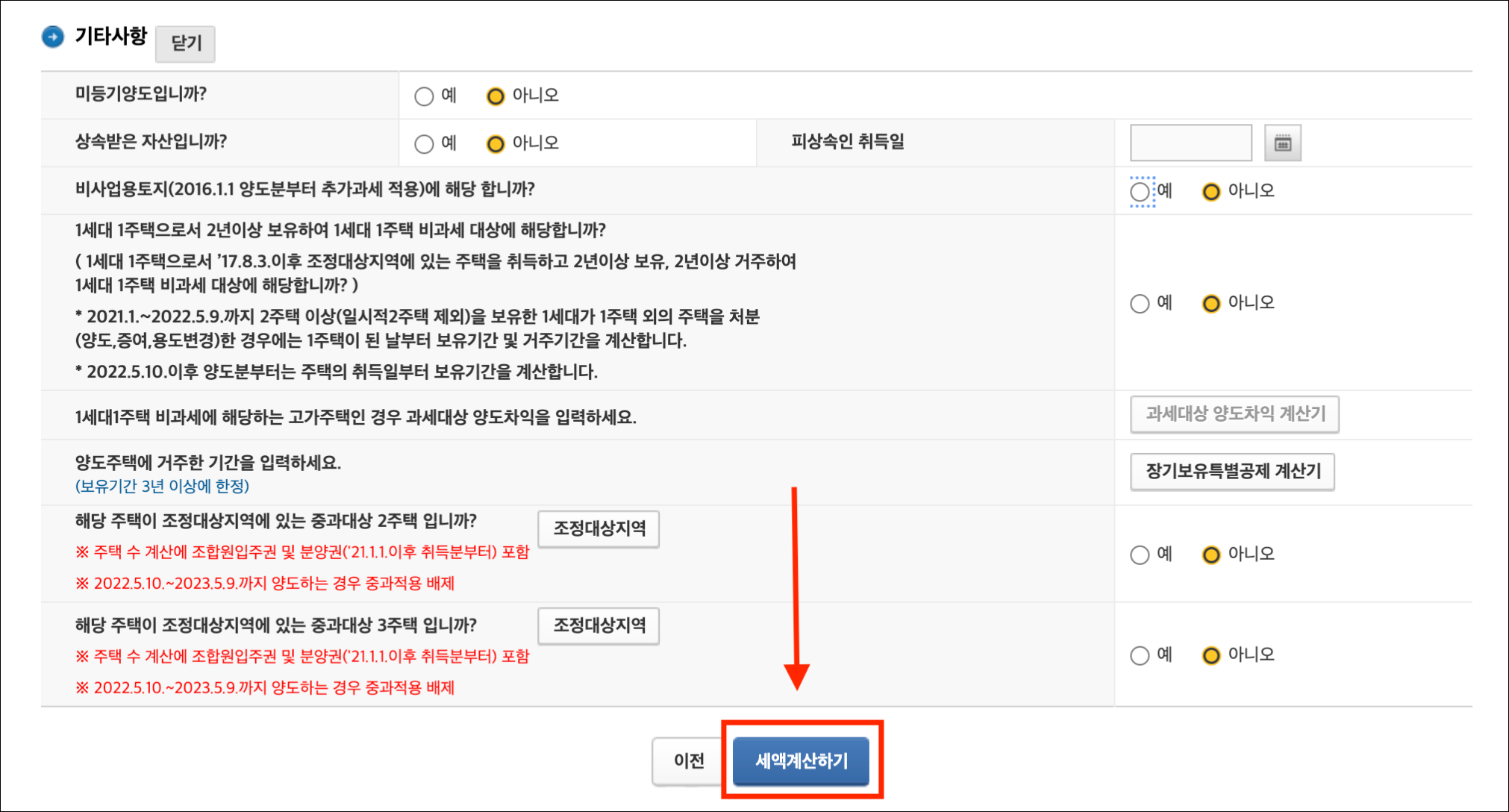Click the 피상속인 취득일 date input field
Image resolution: width=1509 pixels, height=812 pixels.
[x=1190, y=142]
